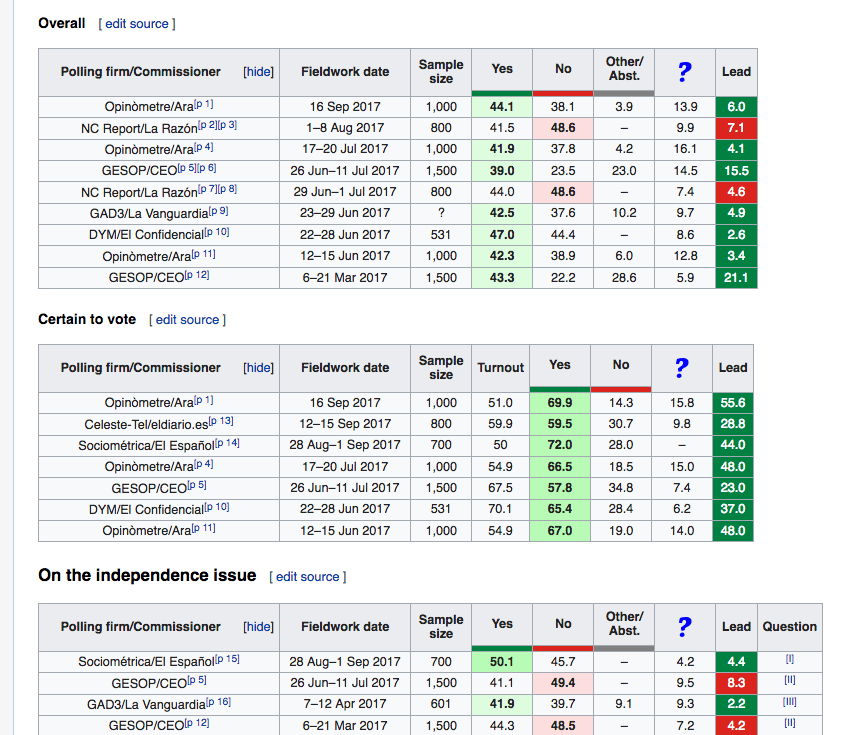The image size is (845, 735).
Task: Edit source of the independence issue section
Action: 307,577
